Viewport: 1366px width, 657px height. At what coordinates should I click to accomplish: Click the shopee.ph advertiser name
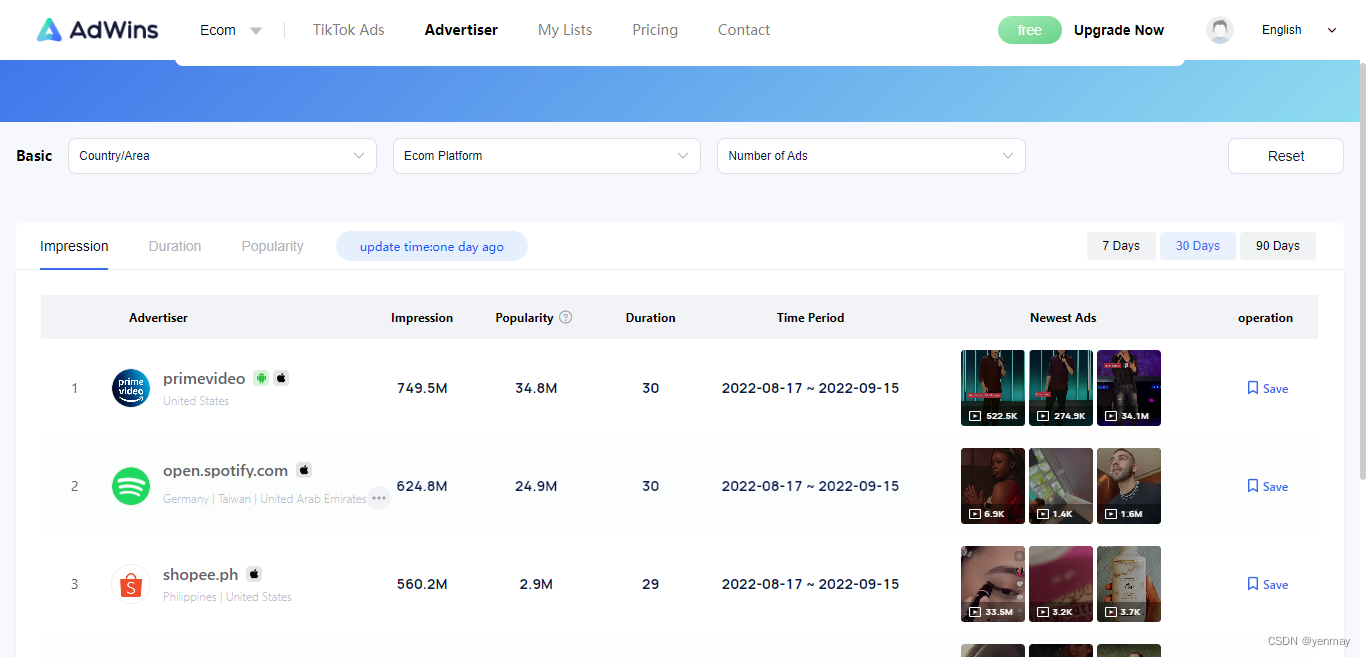point(201,575)
